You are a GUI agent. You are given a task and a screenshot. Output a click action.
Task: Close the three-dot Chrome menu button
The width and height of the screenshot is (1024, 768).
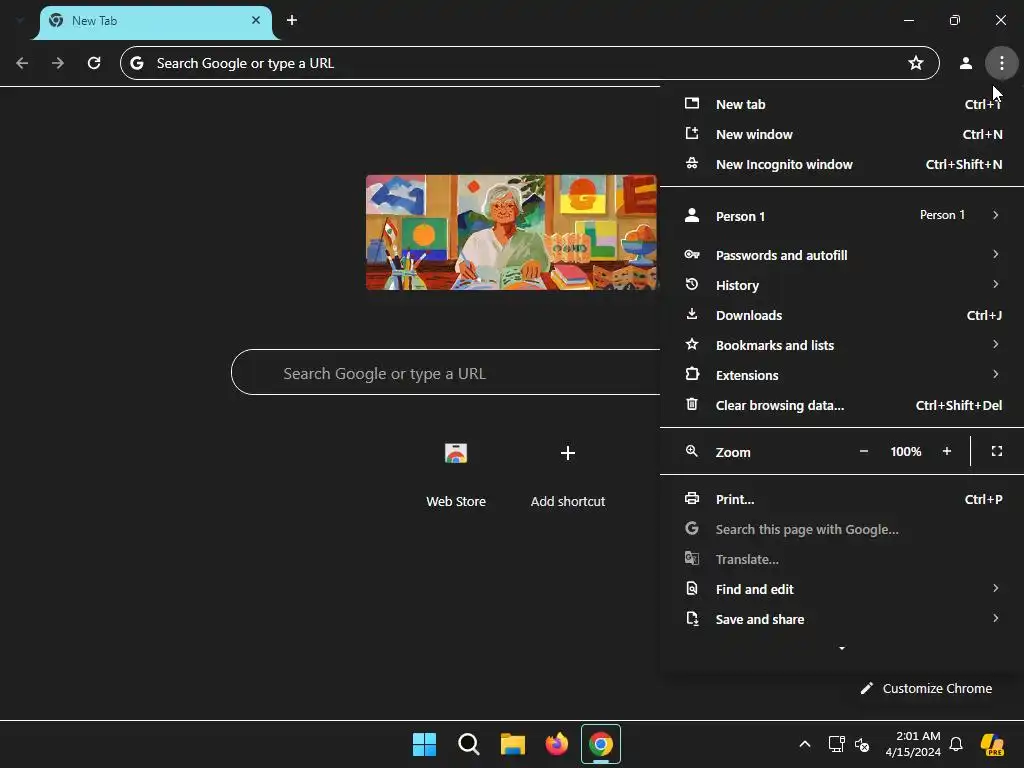[1001, 63]
